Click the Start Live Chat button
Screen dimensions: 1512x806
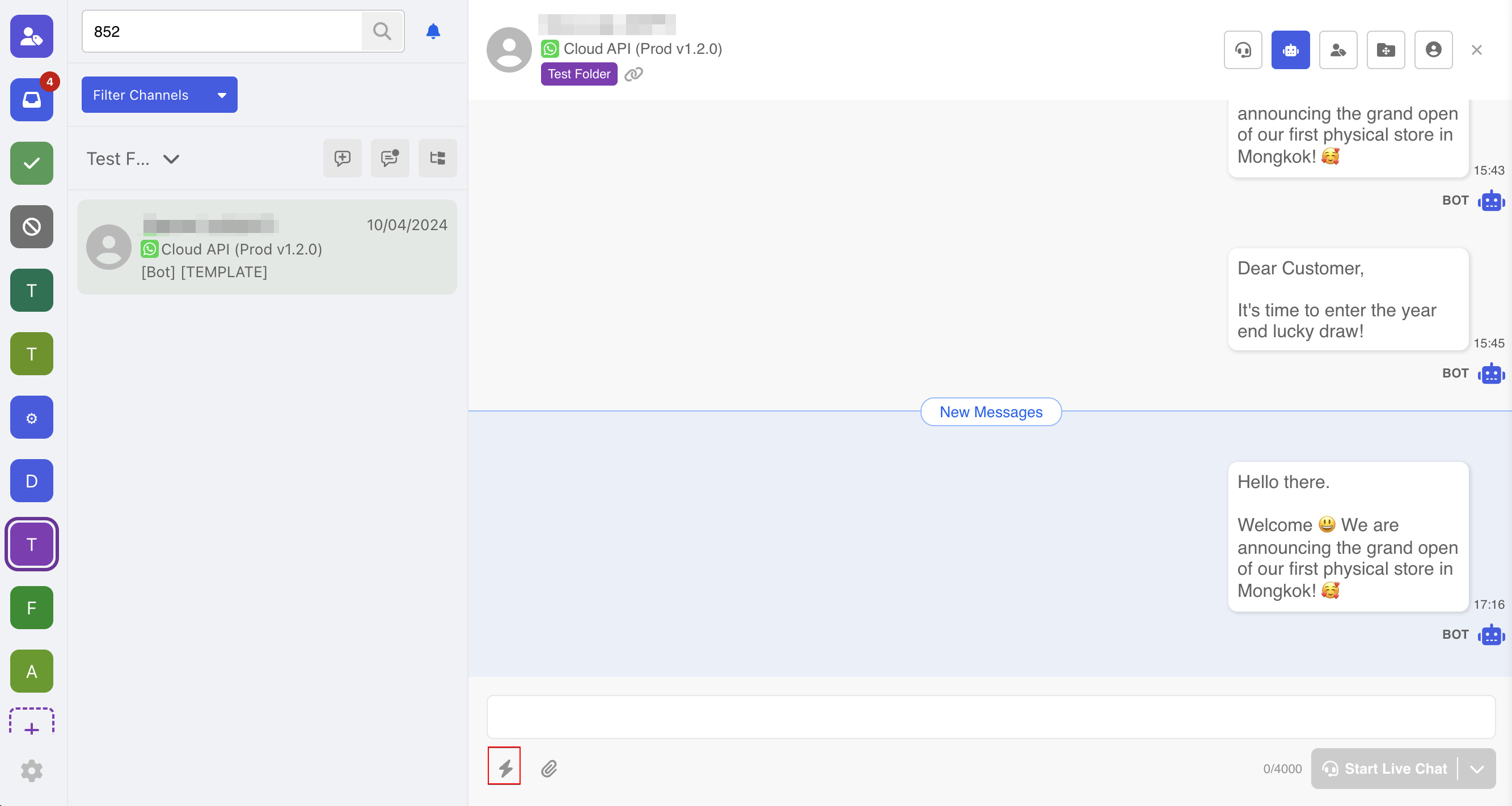click(1384, 769)
